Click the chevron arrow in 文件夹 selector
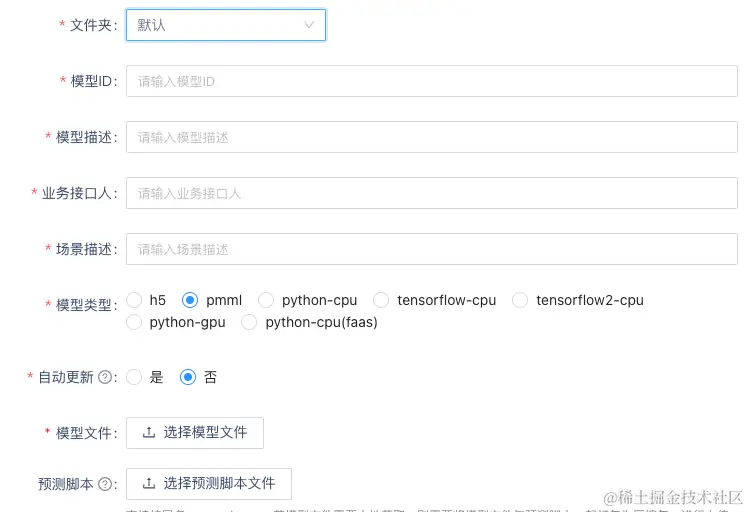This screenshot has width=749, height=512. [x=309, y=24]
